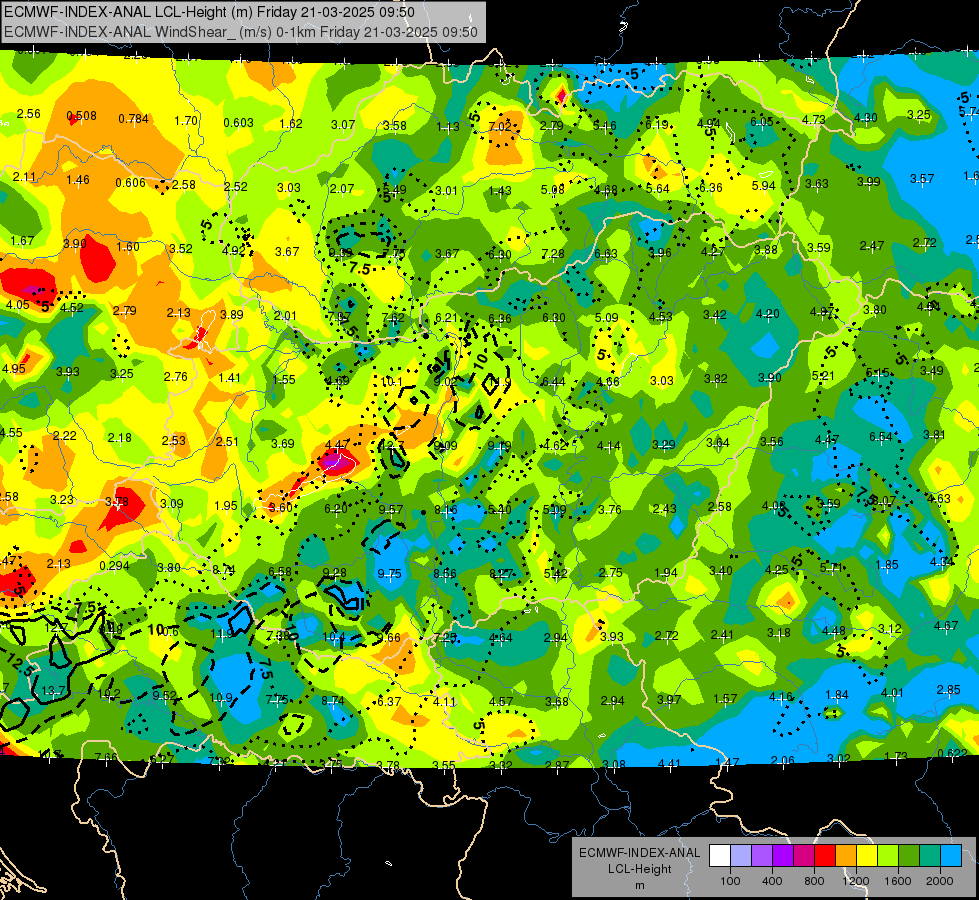Click the wind shear value 3.69
The image size is (979, 900).
[x=282, y=443]
